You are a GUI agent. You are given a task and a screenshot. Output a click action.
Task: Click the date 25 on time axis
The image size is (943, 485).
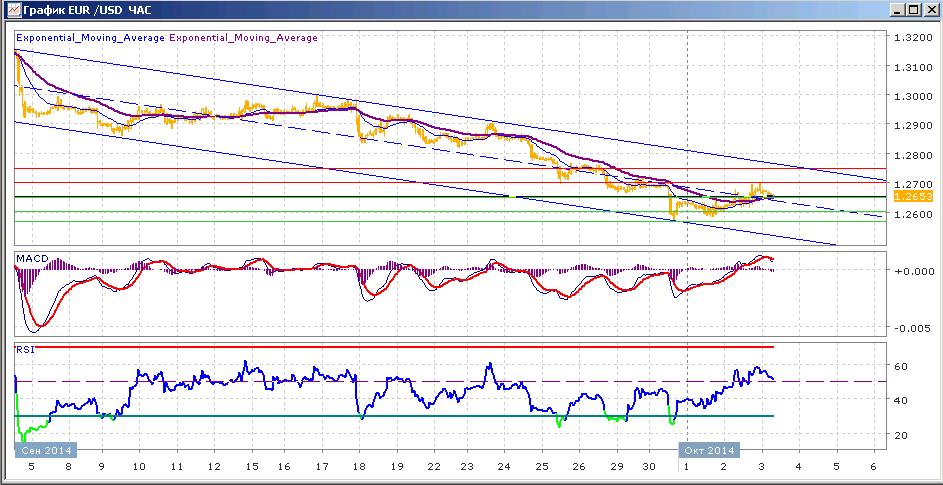click(541, 466)
